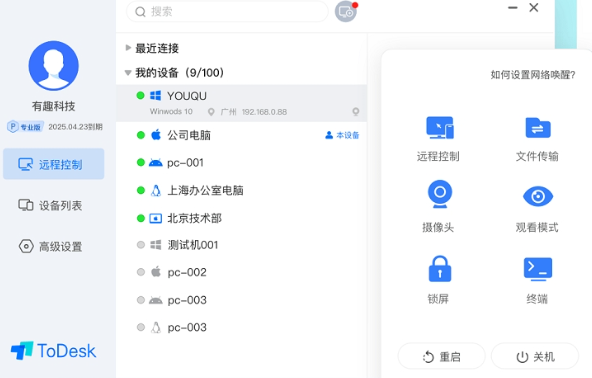Open the 如何设置网络唤醒? help link

pos(533,75)
